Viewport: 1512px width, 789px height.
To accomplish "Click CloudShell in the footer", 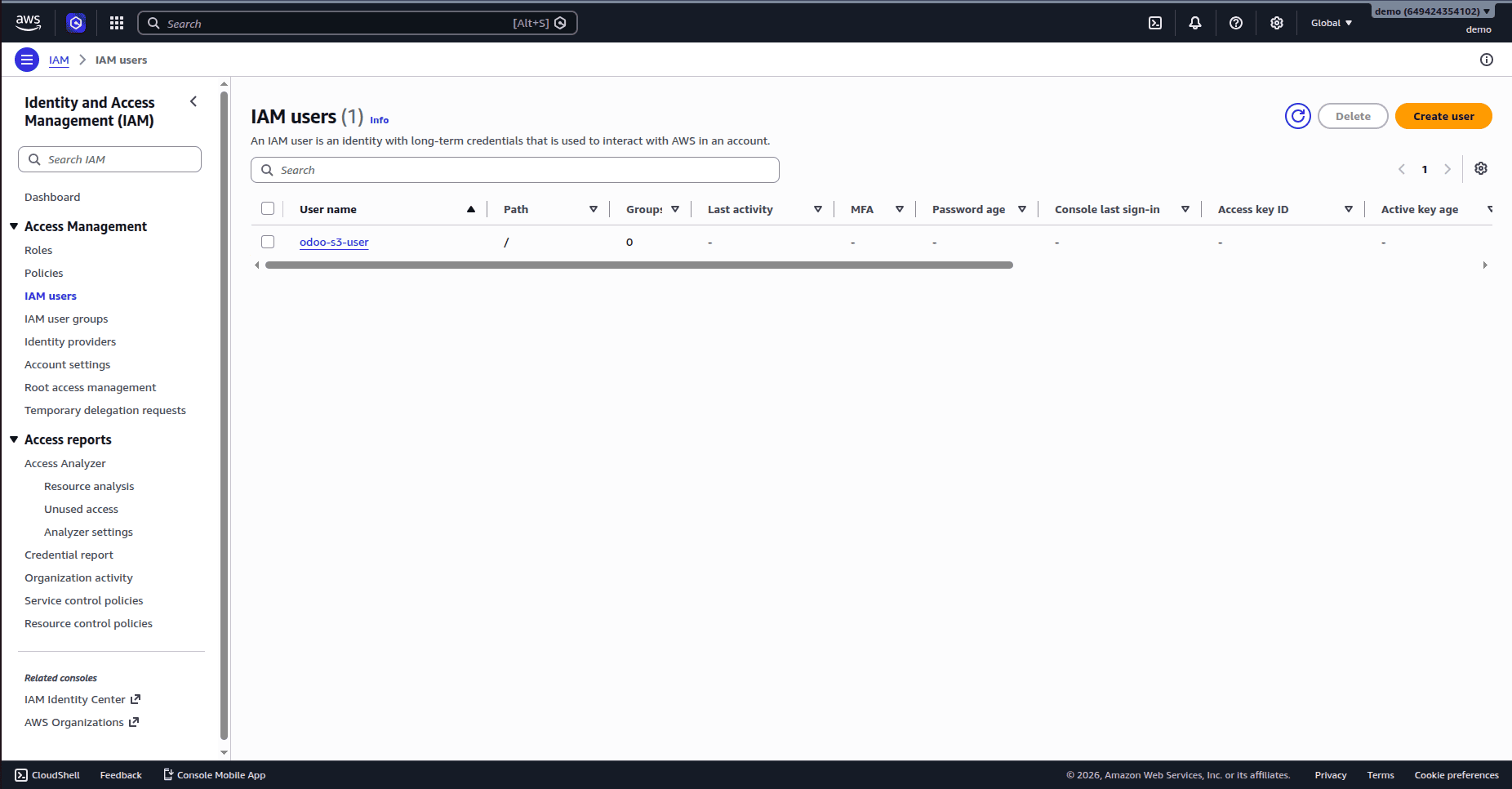I will pos(47,775).
